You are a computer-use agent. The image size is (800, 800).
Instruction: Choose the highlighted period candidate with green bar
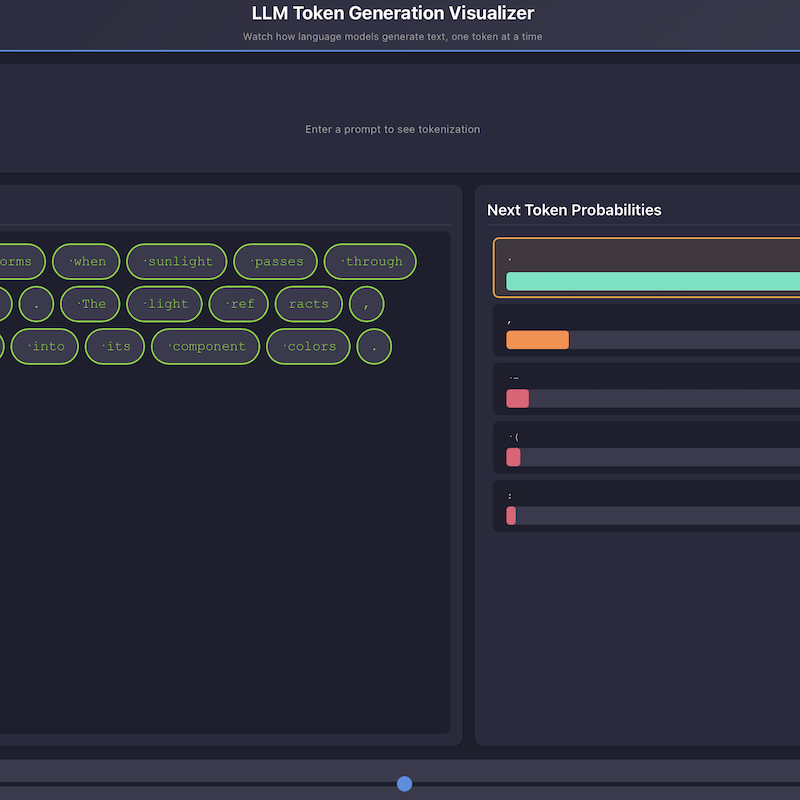click(650, 268)
